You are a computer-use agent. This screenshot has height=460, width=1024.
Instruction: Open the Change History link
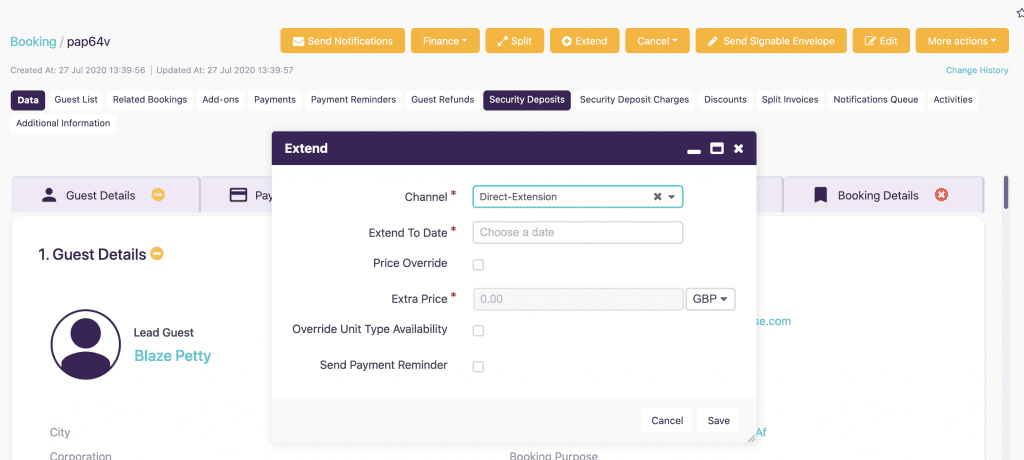(x=977, y=70)
